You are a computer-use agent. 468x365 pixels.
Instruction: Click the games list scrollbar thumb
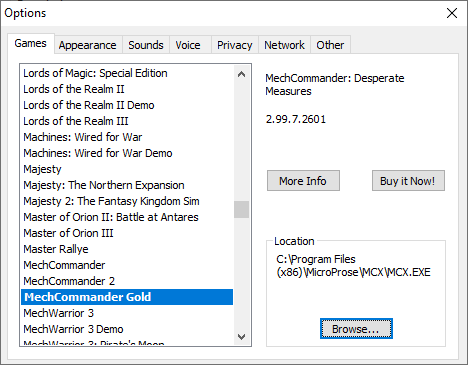pyautogui.click(x=242, y=209)
